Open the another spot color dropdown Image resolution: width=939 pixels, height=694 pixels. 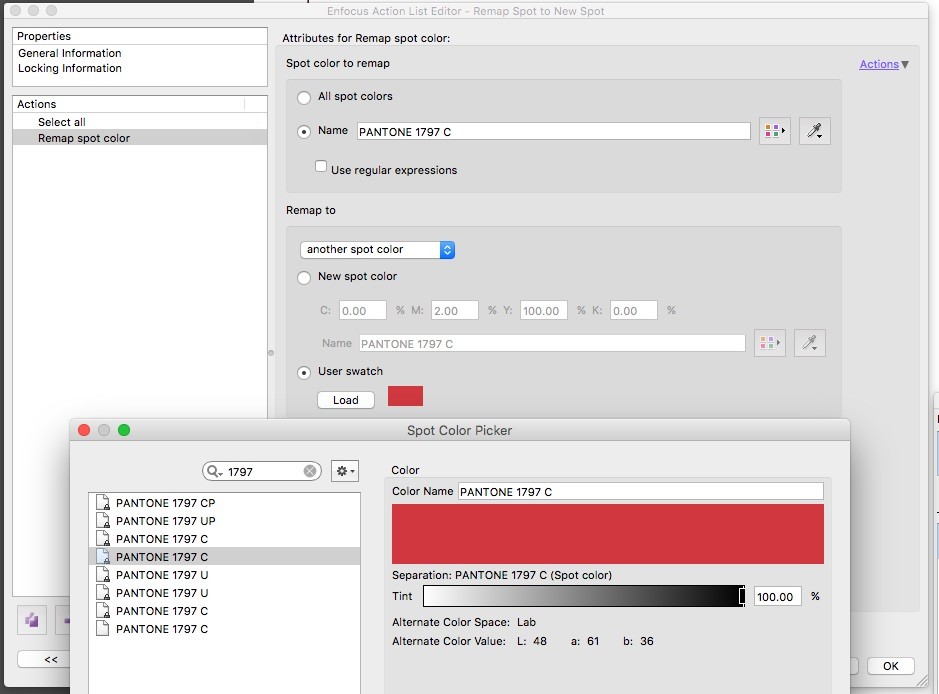tap(377, 250)
